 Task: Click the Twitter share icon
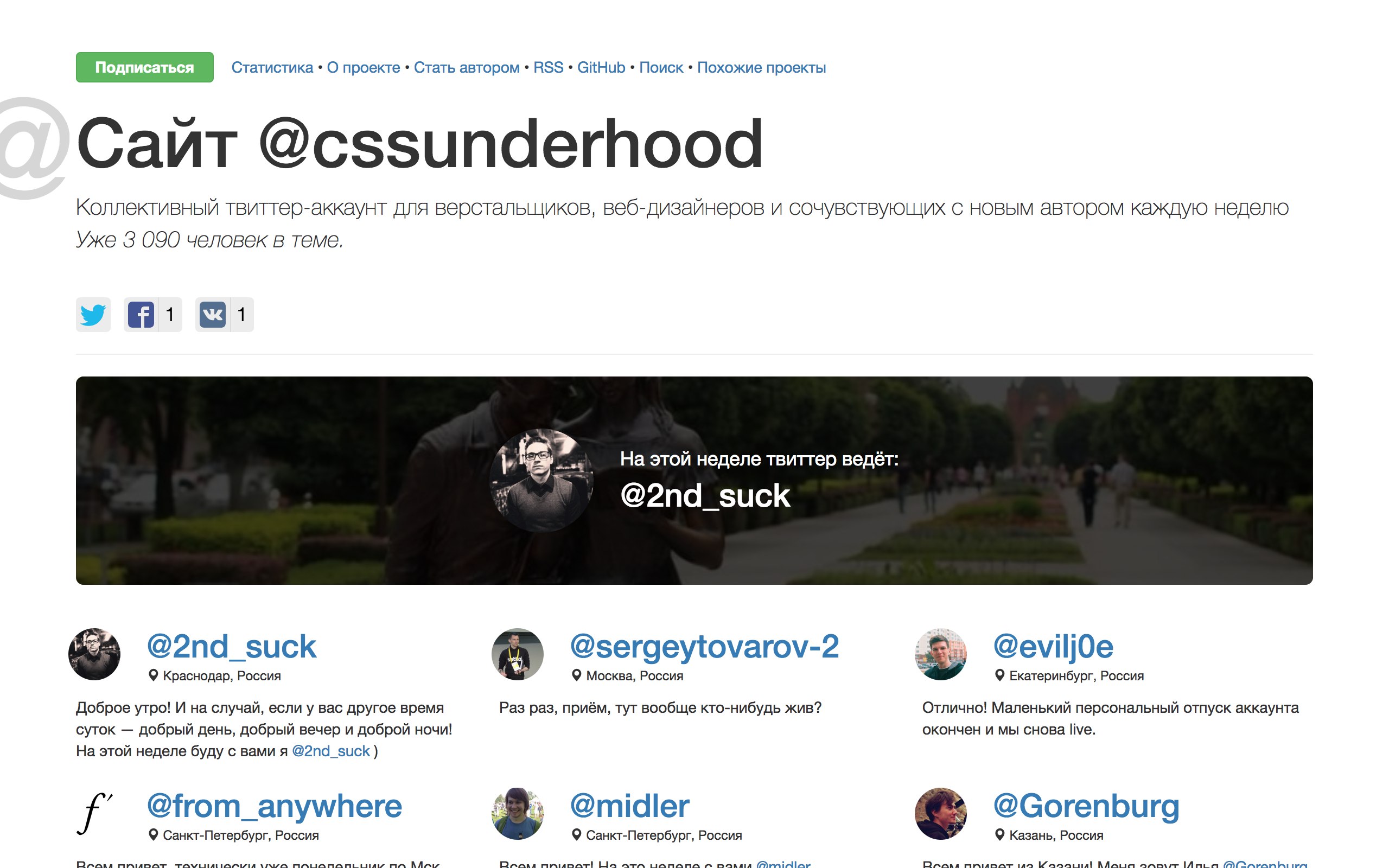pos(93,315)
